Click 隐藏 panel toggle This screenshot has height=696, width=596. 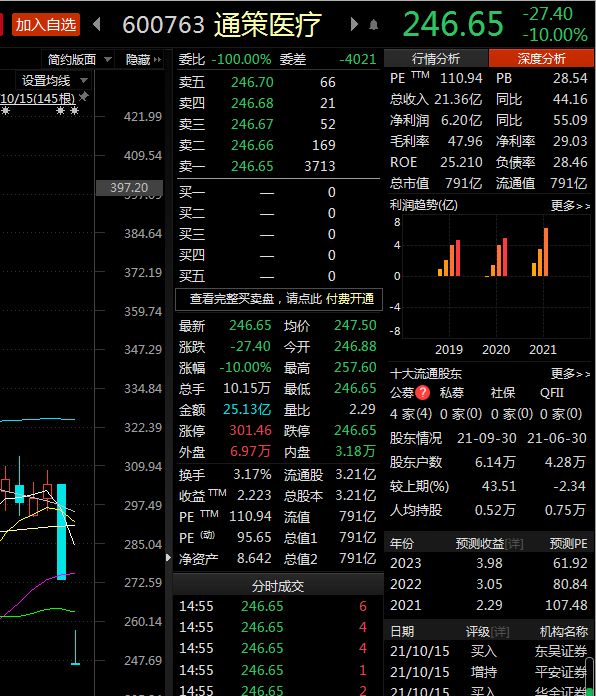(x=143, y=59)
